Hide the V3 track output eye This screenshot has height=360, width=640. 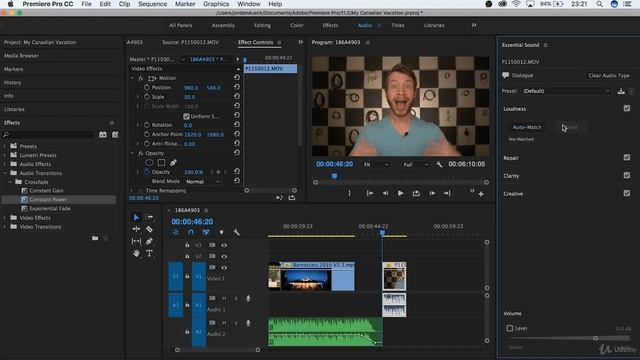(224, 245)
